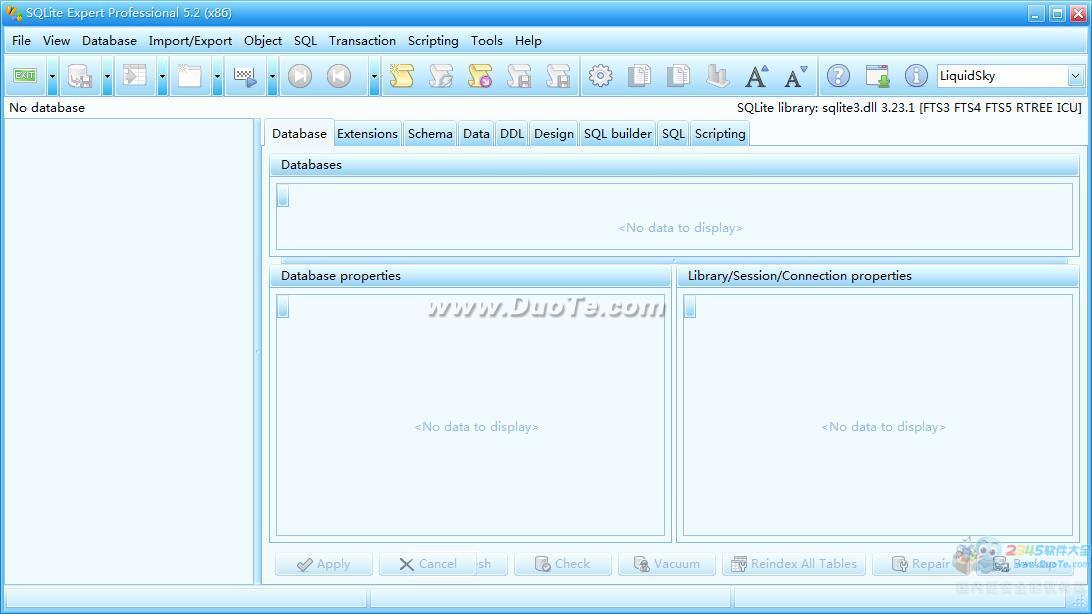Click the scroll with purple arrow icon
The width and height of the screenshot is (1092, 614).
480,76
